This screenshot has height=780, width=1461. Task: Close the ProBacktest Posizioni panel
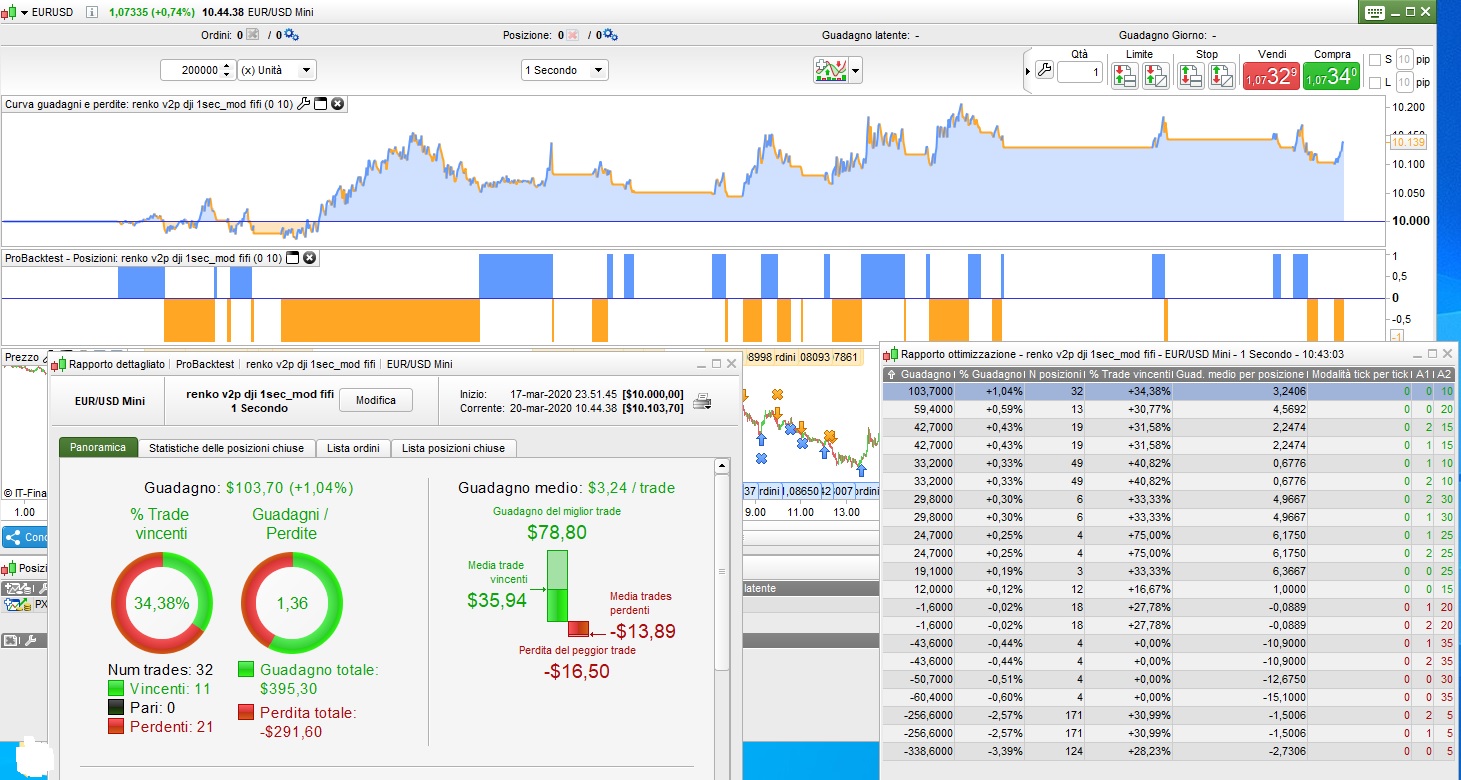click(x=310, y=258)
